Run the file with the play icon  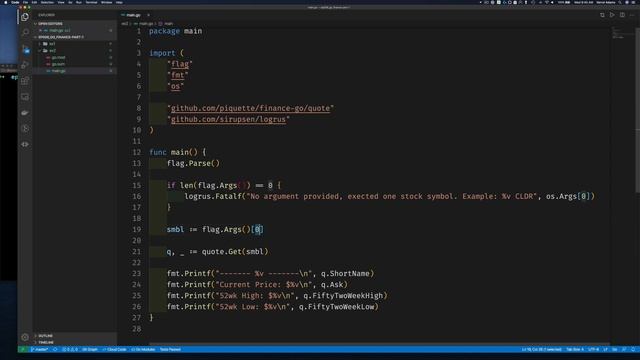tap(612, 15)
